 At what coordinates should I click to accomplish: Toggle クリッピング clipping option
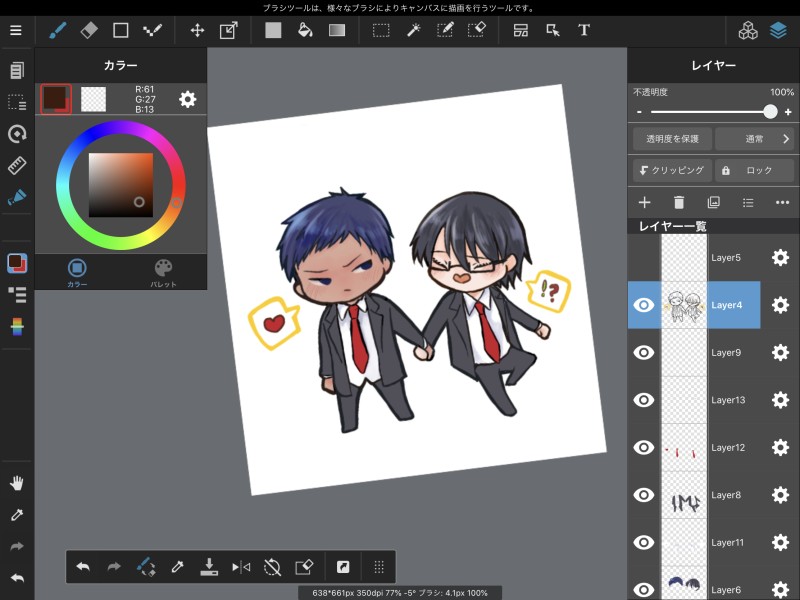672,170
